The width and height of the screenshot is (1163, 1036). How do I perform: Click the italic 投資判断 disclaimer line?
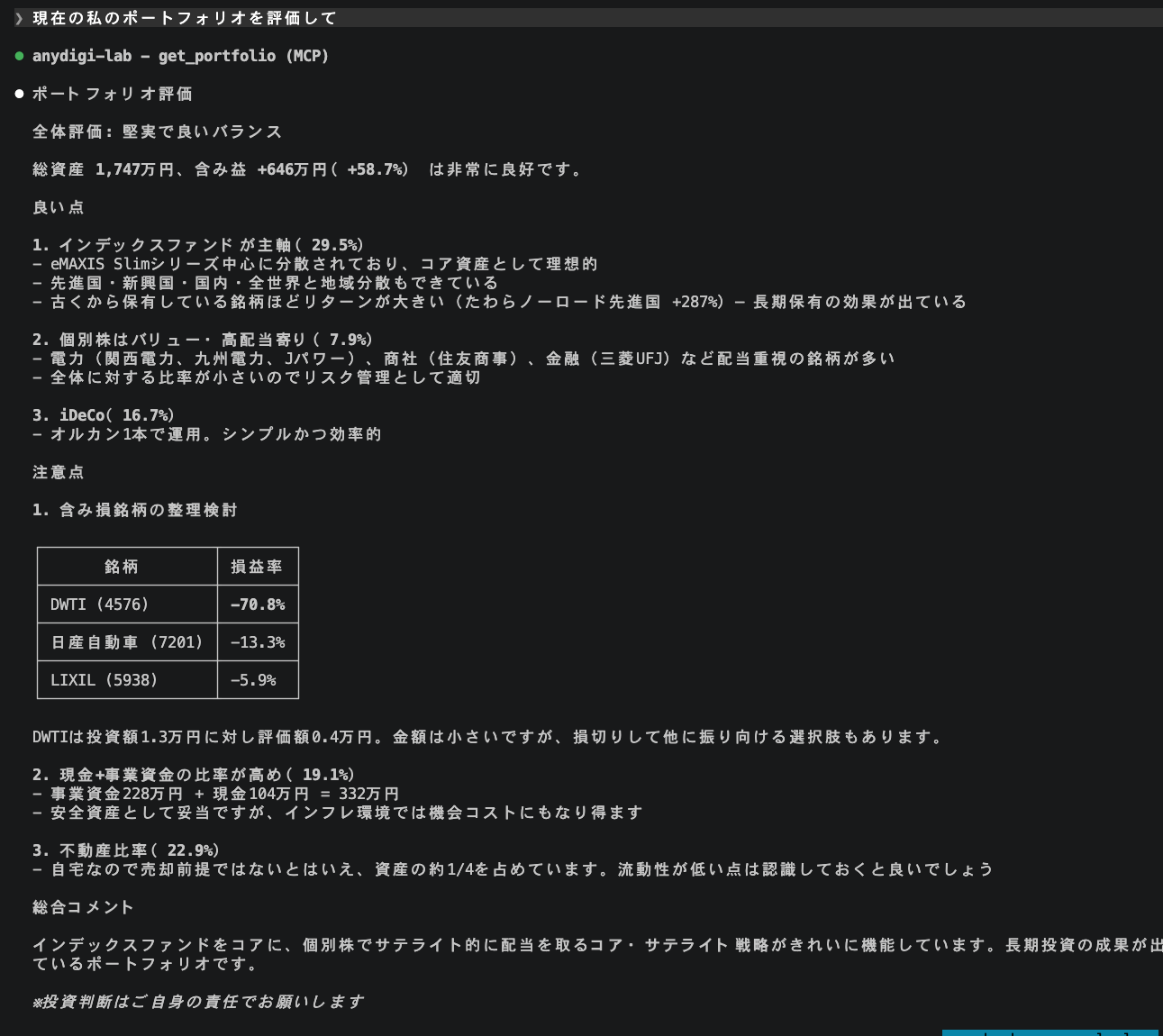(x=198, y=1002)
